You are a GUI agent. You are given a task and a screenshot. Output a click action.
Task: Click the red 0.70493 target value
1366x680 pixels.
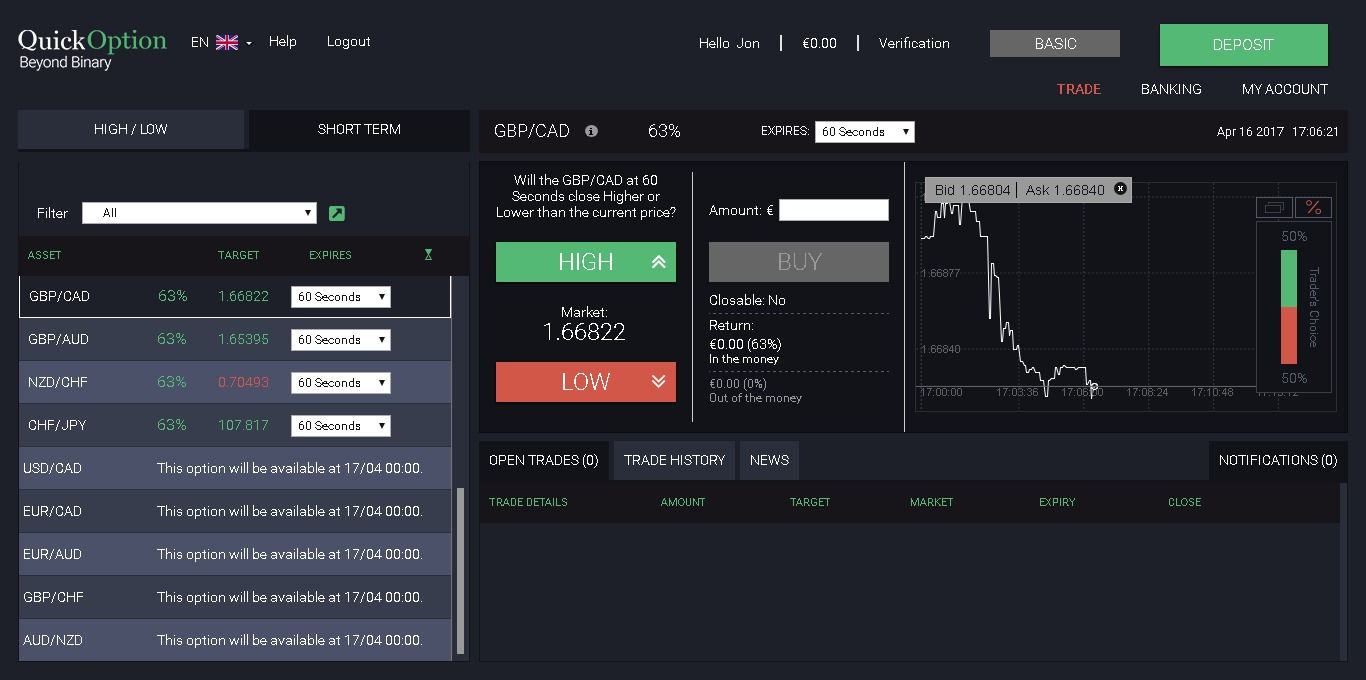[x=244, y=383]
